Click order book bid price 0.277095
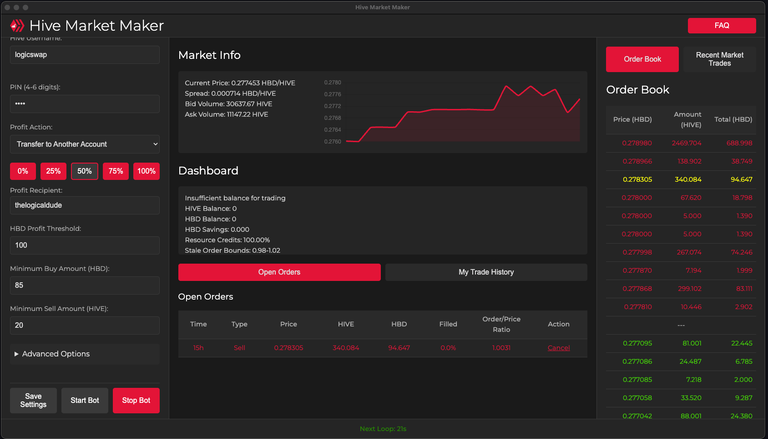 (x=637, y=343)
